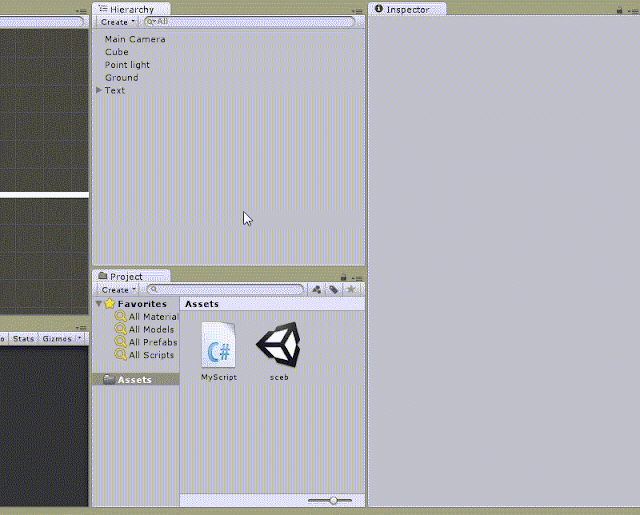The width and height of the screenshot is (640, 515).
Task: Open the Game view panel options menu
Action: (x=81, y=327)
